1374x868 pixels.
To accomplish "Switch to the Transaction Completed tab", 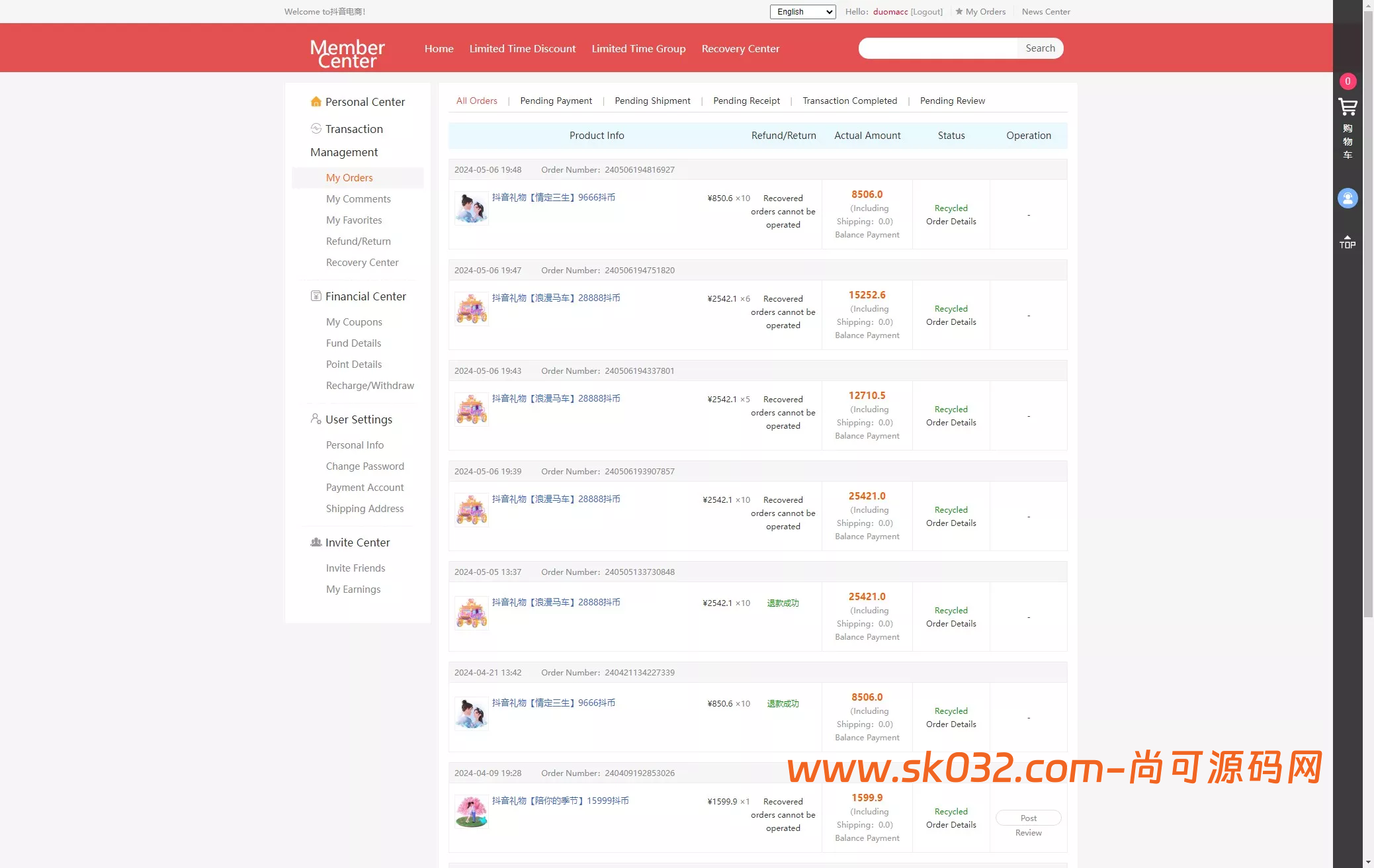I will pos(849,101).
